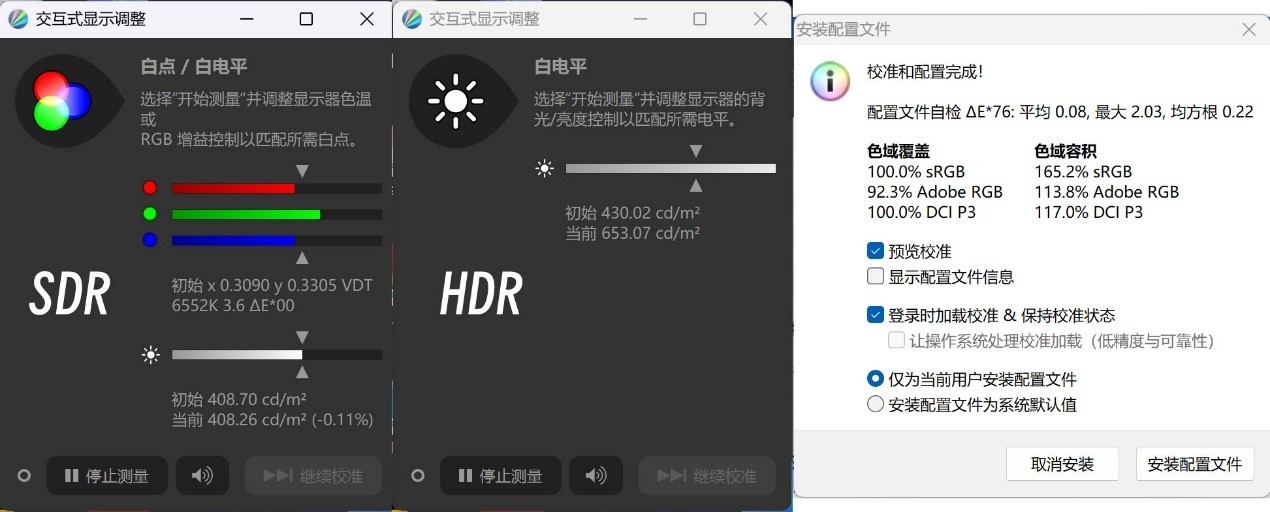Click the info icon in install dialog

pos(830,81)
